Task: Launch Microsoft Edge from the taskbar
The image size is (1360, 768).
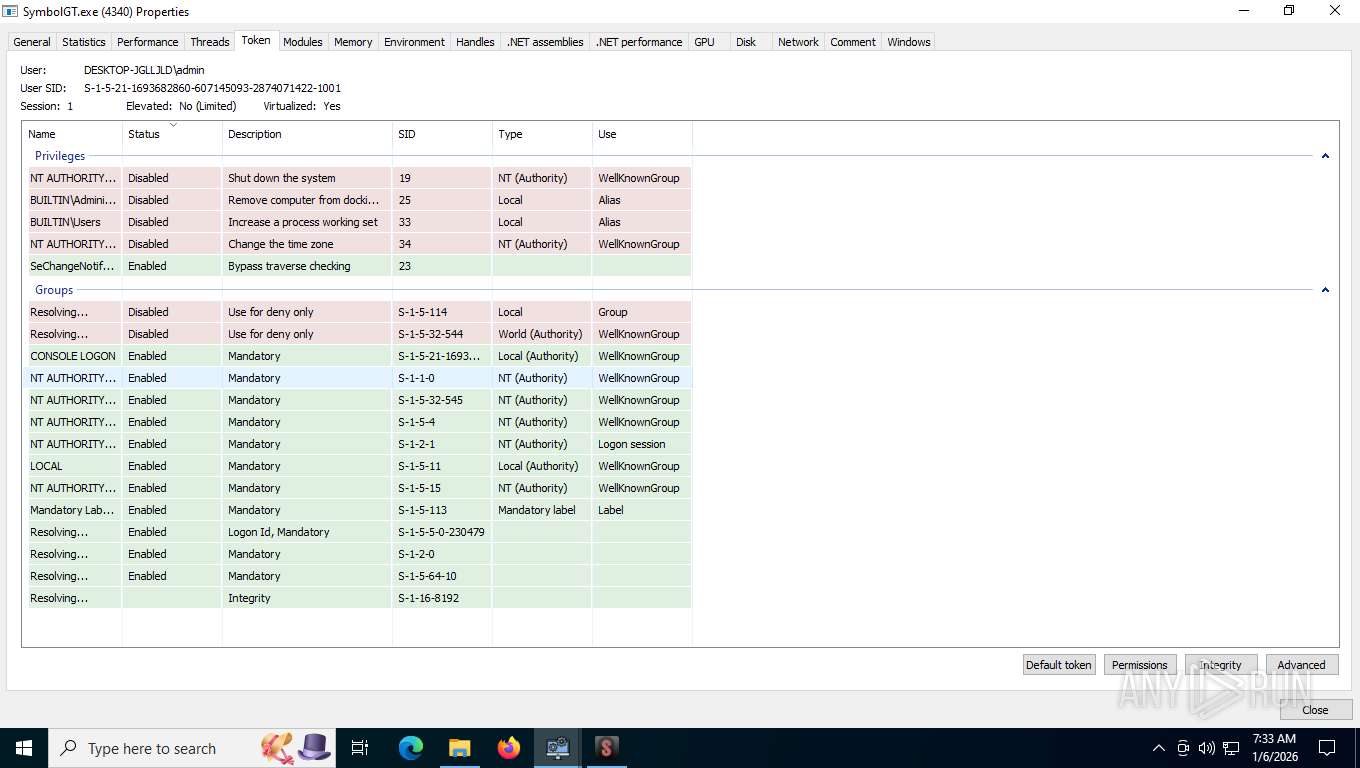Action: (x=410, y=748)
